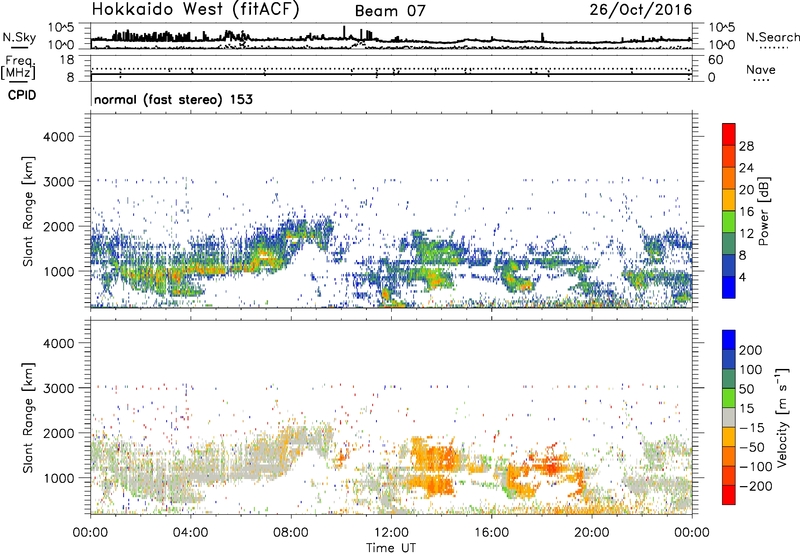Viewport: 800px width, 554px height.
Task: Pick the light green 12-16 dB power swatch
Action: click(x=729, y=222)
